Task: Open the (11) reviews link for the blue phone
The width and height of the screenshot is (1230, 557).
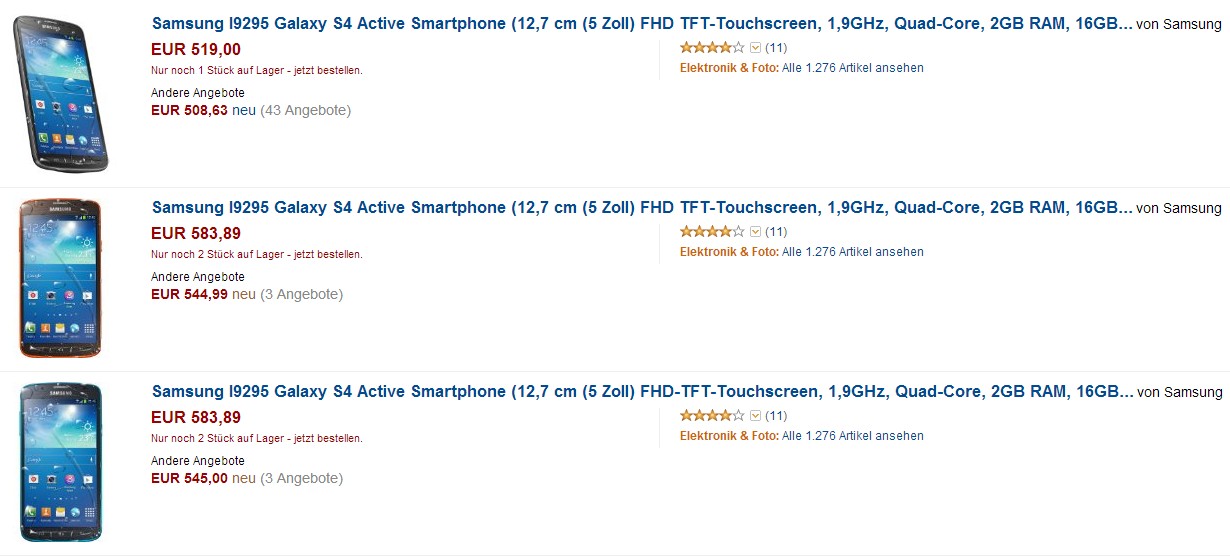Action: click(x=776, y=415)
